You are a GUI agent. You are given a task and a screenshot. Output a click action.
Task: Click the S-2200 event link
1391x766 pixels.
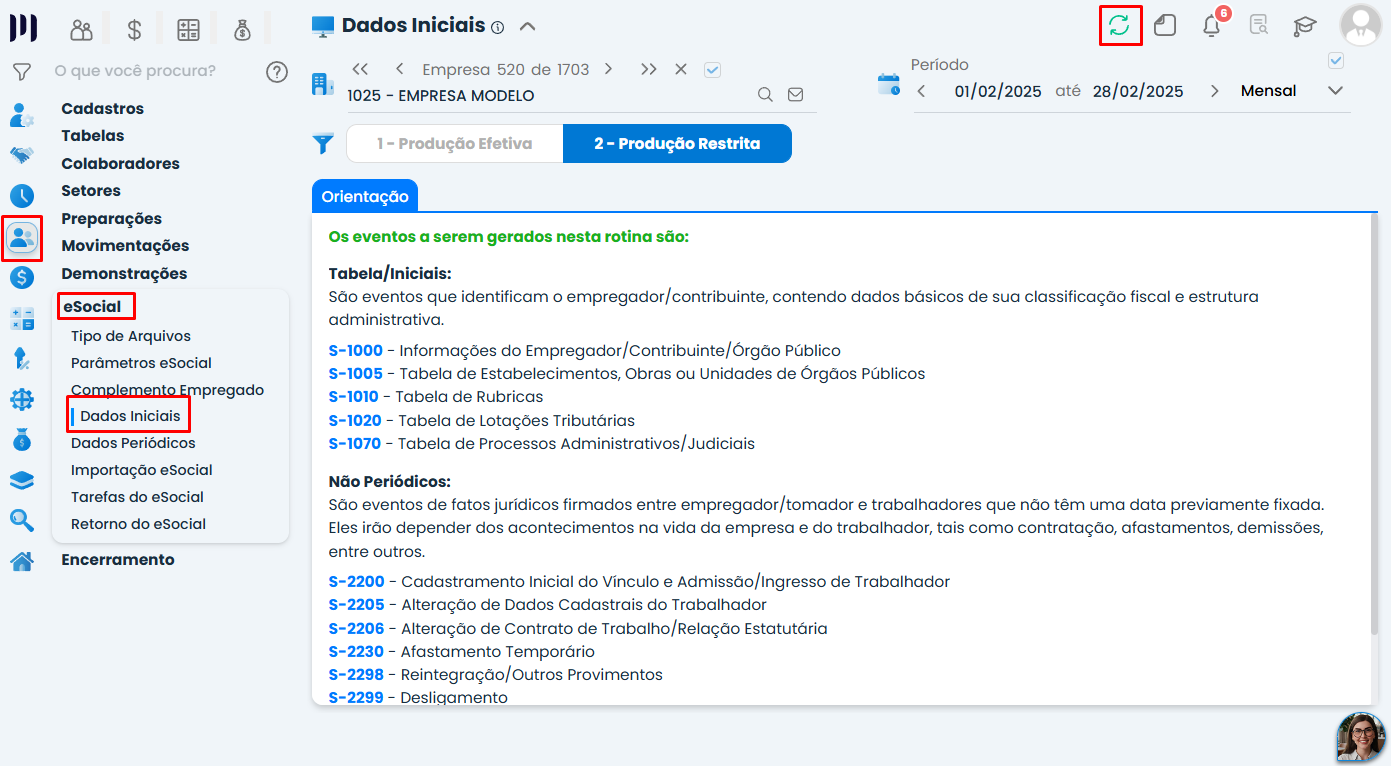[357, 582]
